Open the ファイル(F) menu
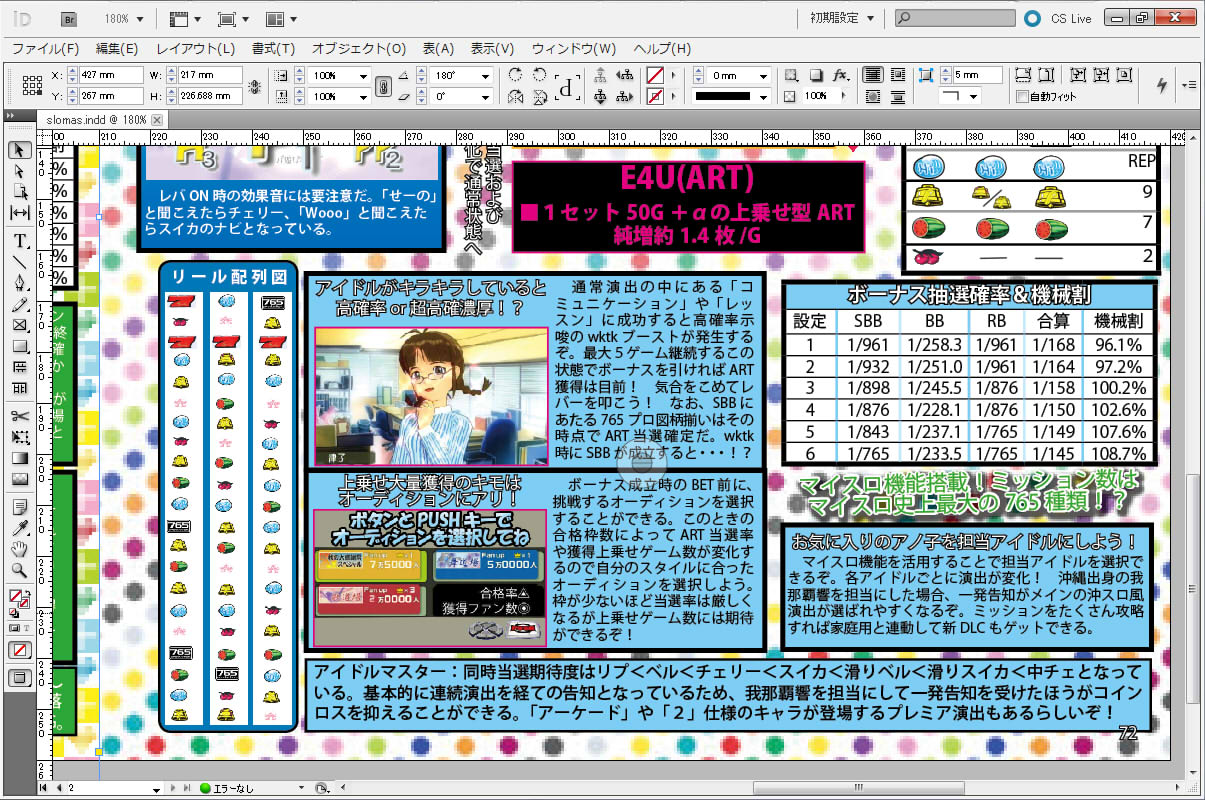Image resolution: width=1205 pixels, height=800 pixels. tap(45, 48)
